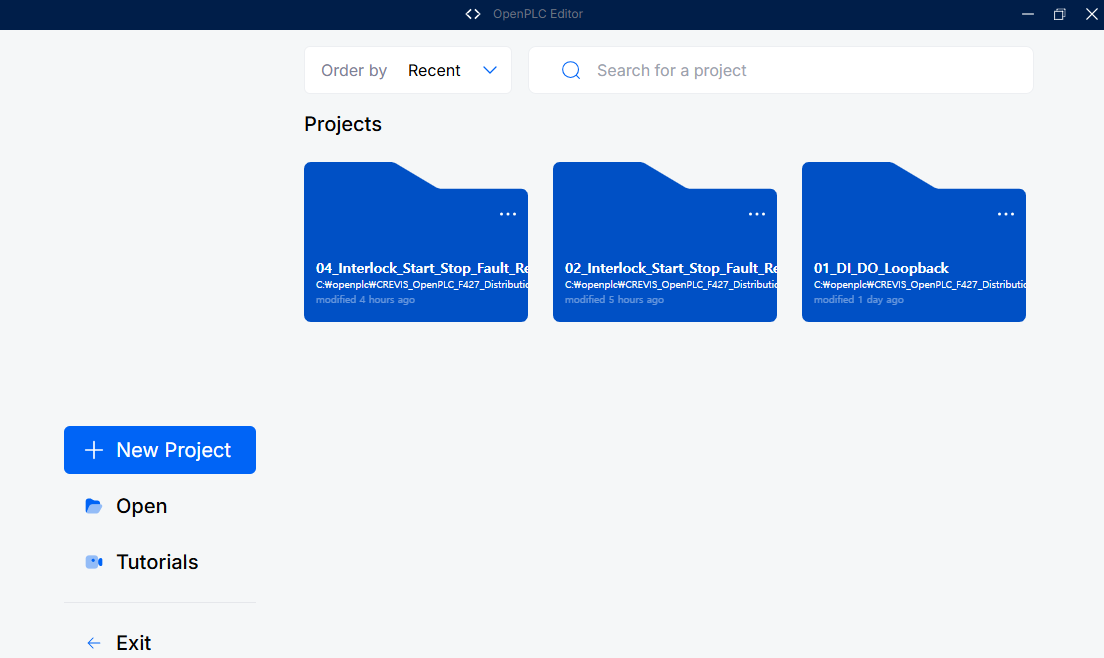The width and height of the screenshot is (1104, 658).
Task: Click the folder icon beside Open
Action: click(94, 506)
